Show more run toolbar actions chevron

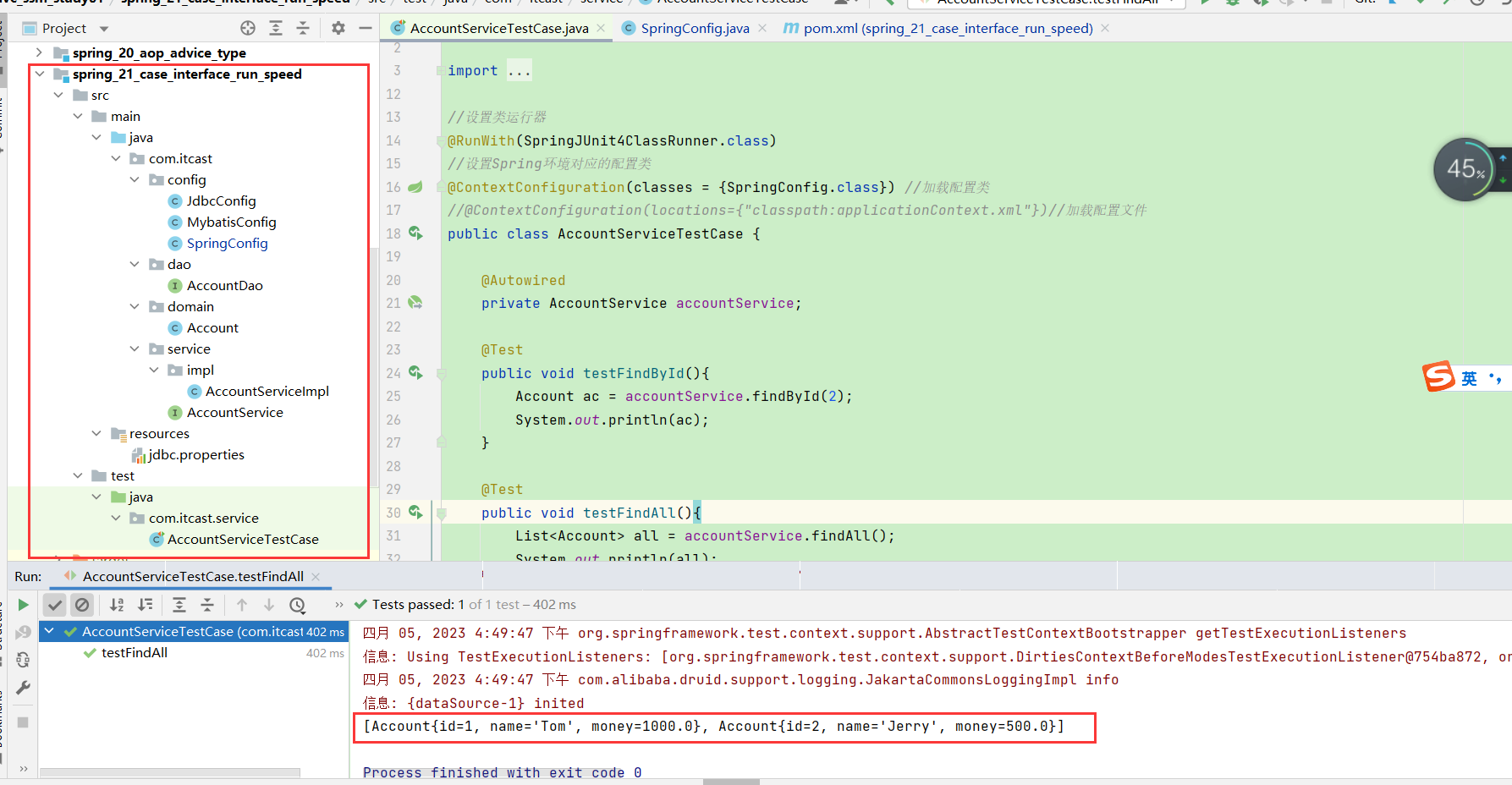339,605
